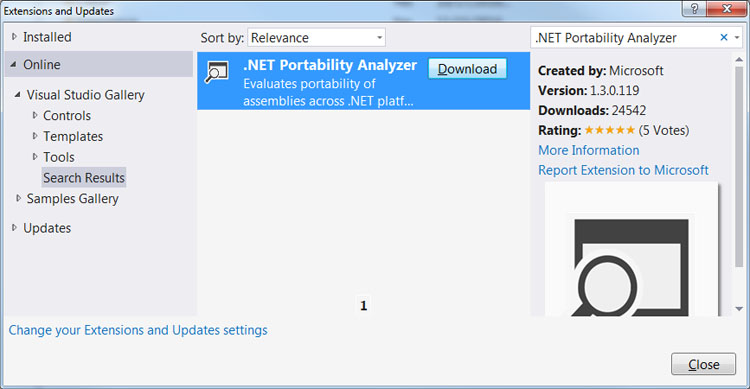The image size is (750, 389).
Task: Select the Visual Studio Gallery label
Action: 86,95
